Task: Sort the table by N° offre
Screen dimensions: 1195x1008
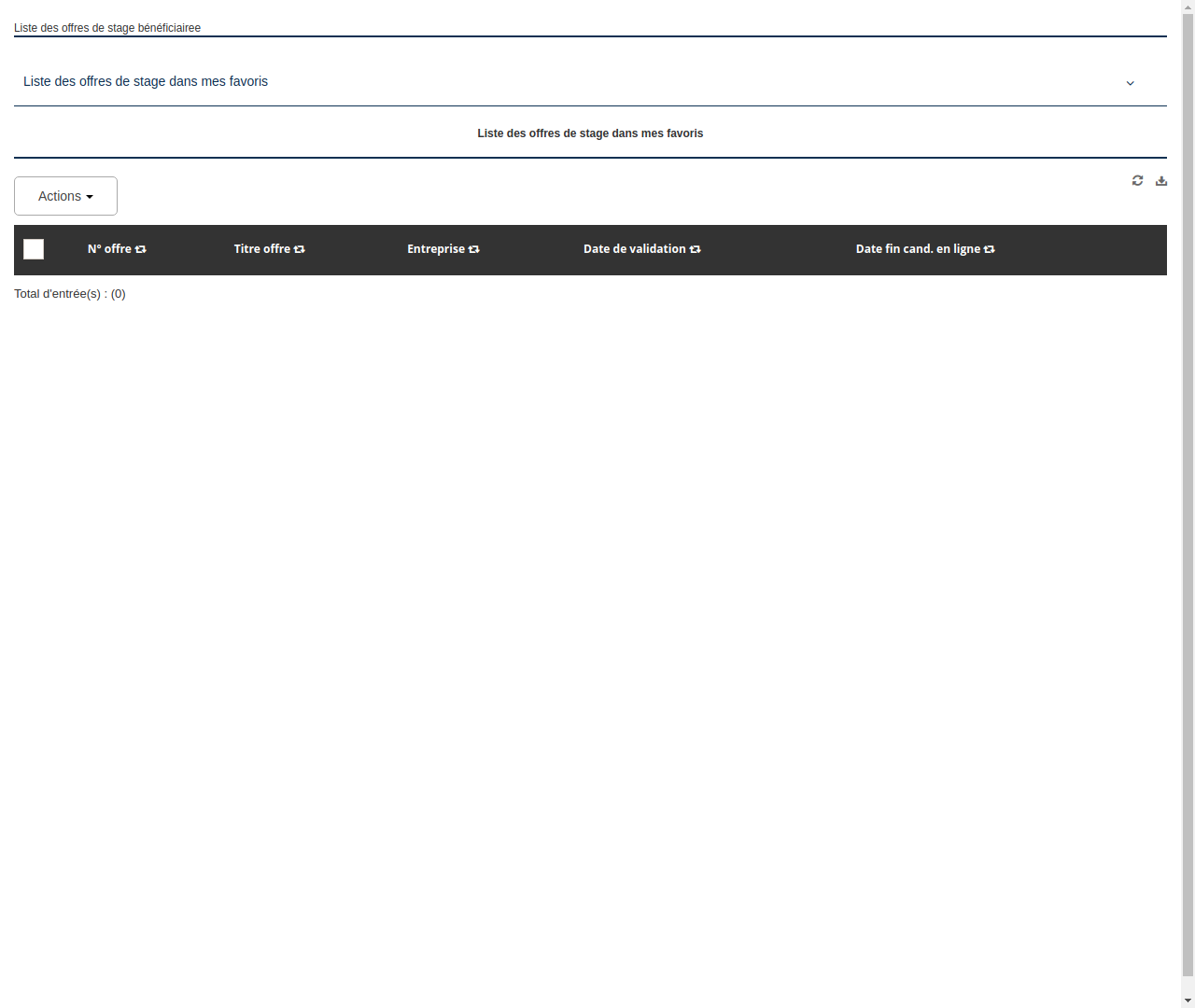Action: 140,249
